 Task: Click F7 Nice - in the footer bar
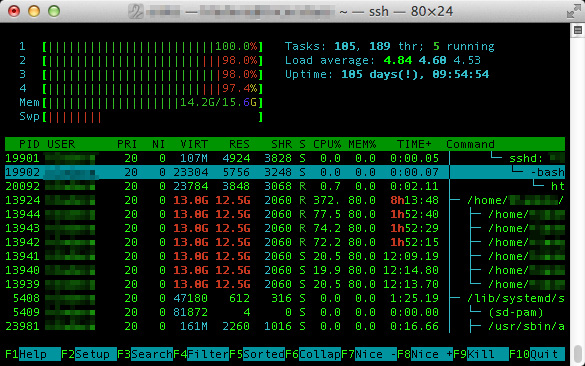click(369, 354)
